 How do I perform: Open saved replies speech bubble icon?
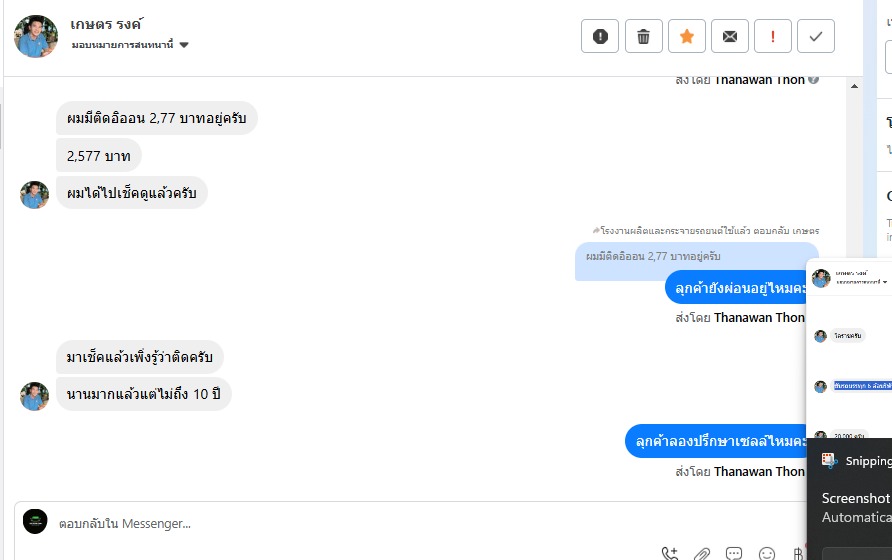(734, 554)
